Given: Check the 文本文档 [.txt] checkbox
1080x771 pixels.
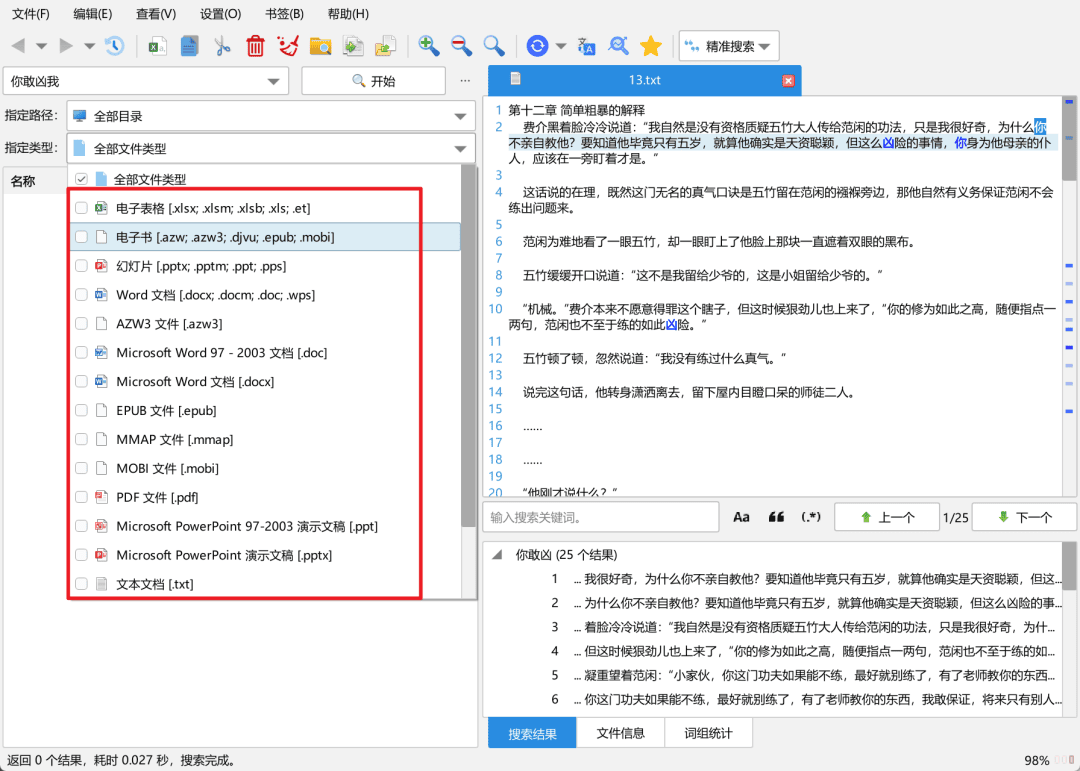Looking at the screenshot, I should (81, 584).
